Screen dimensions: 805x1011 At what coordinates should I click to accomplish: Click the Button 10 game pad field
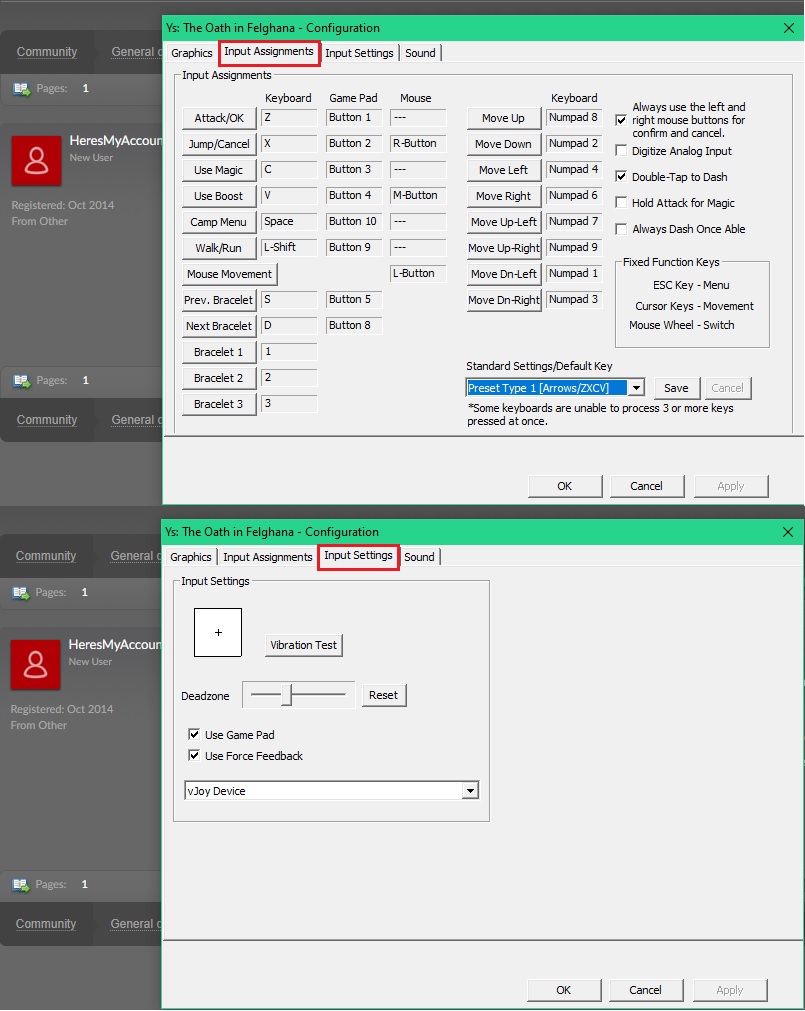click(354, 222)
